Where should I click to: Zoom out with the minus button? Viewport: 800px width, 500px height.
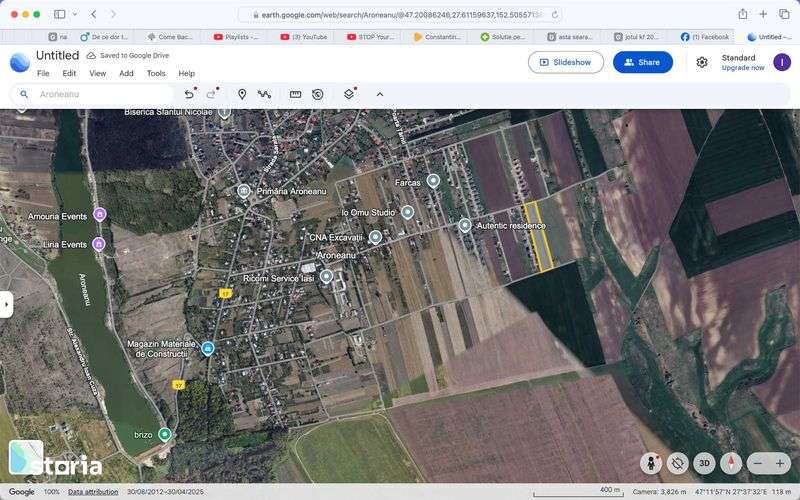(x=758, y=463)
